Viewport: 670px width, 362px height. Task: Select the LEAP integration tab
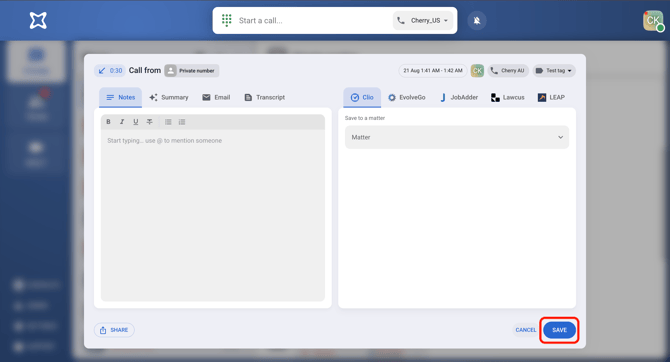pyautogui.click(x=551, y=97)
